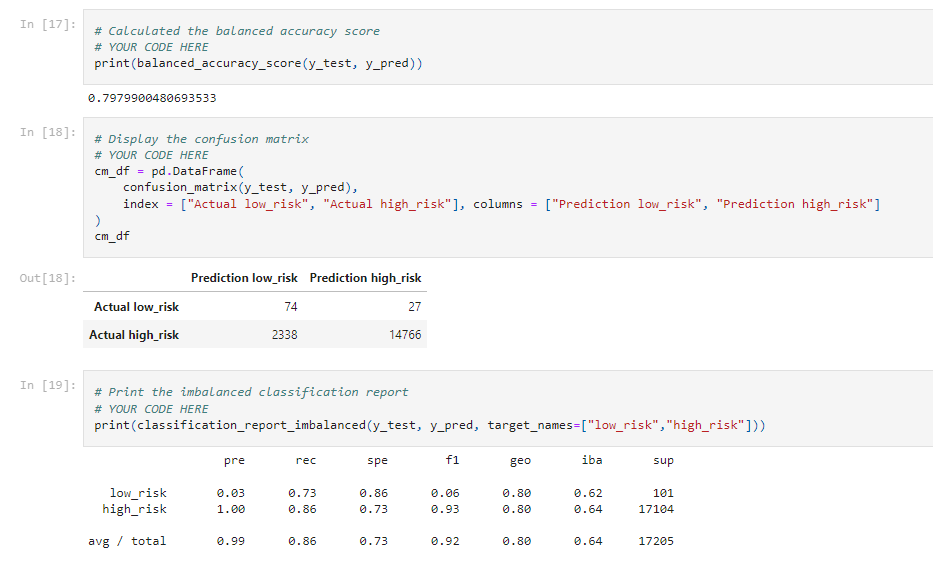This screenshot has height=565, width=933.
Task: Click the 'avg / total' row label
Action: [x=127, y=541]
